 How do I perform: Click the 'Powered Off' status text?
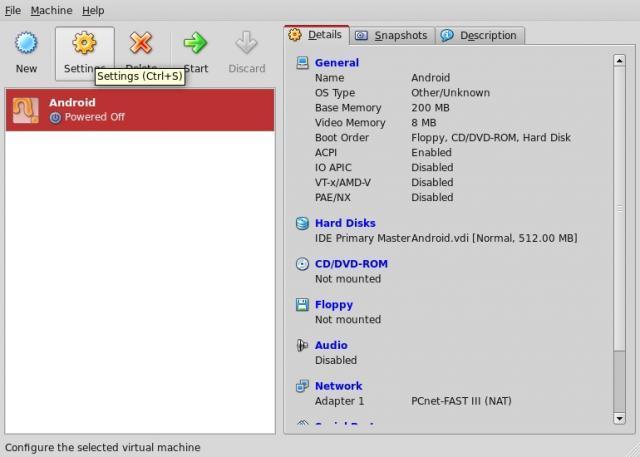pyautogui.click(x=95, y=117)
